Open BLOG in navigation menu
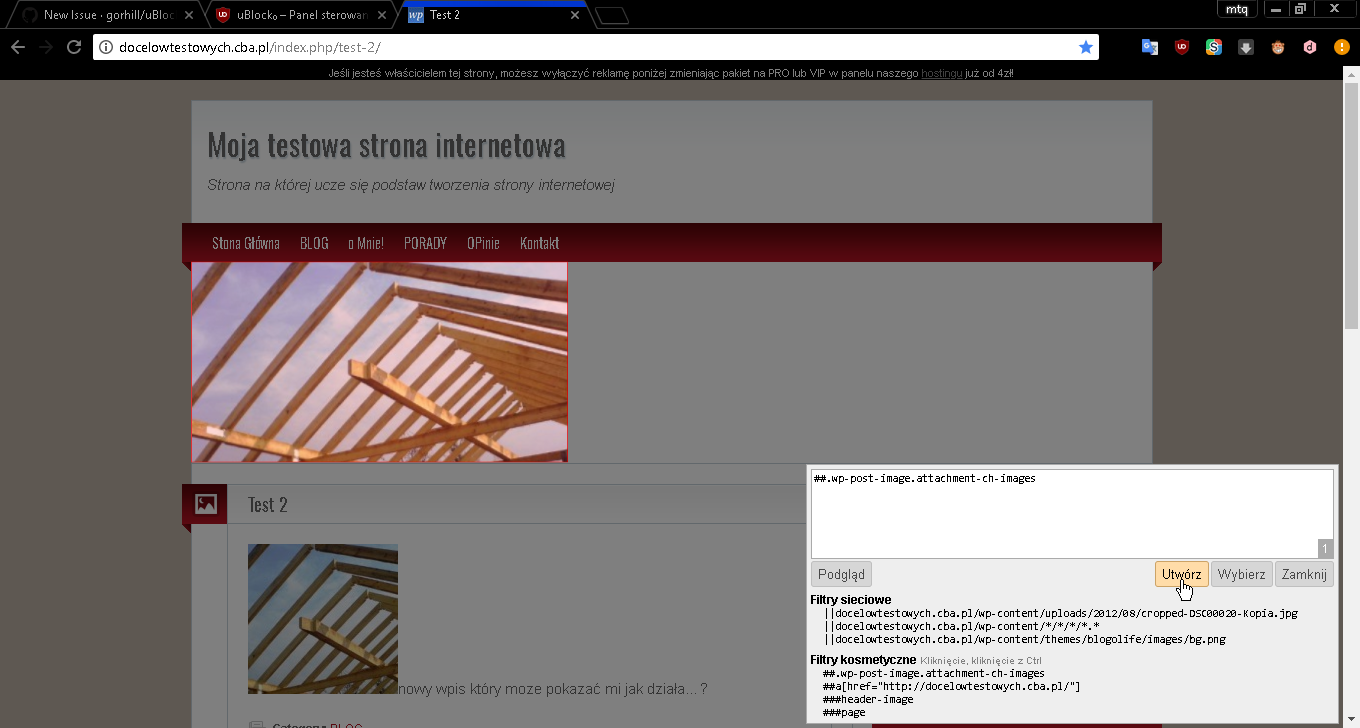This screenshot has height=728, width=1360. tap(314, 243)
